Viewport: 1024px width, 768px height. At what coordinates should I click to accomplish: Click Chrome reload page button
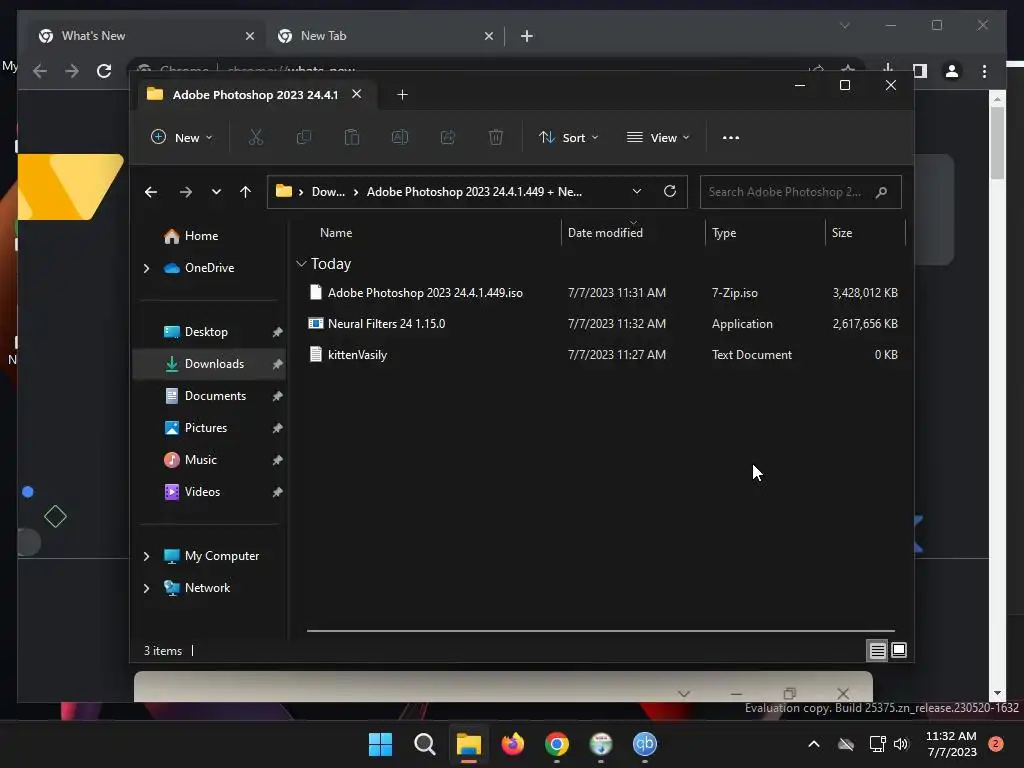click(x=104, y=71)
